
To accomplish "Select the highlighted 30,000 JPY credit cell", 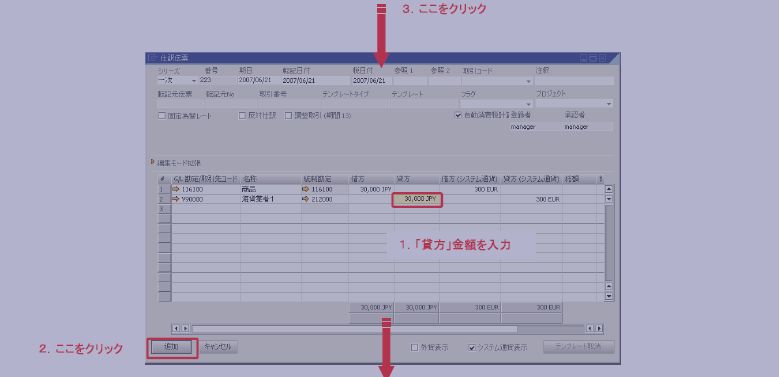I will (416, 199).
